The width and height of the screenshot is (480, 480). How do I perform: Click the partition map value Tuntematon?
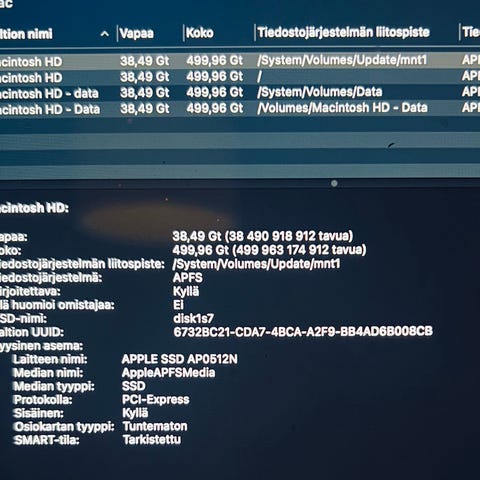[155, 426]
